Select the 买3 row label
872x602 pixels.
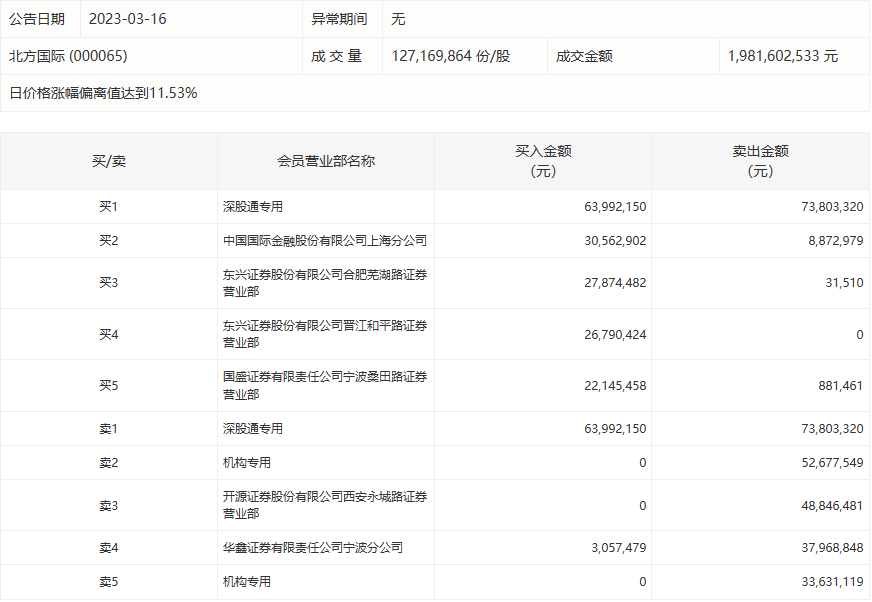coord(108,283)
